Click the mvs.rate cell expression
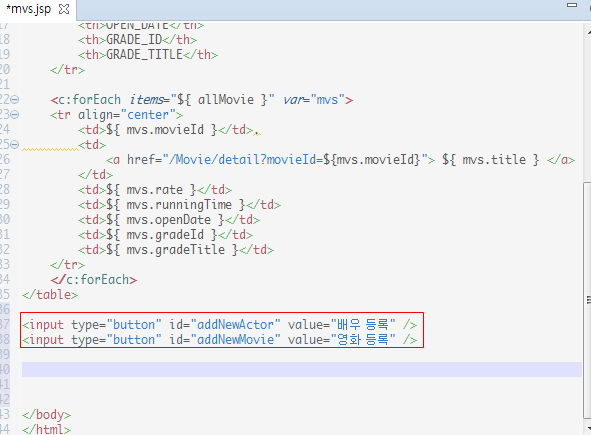Screen dimensions: 591x435 click(x=151, y=190)
